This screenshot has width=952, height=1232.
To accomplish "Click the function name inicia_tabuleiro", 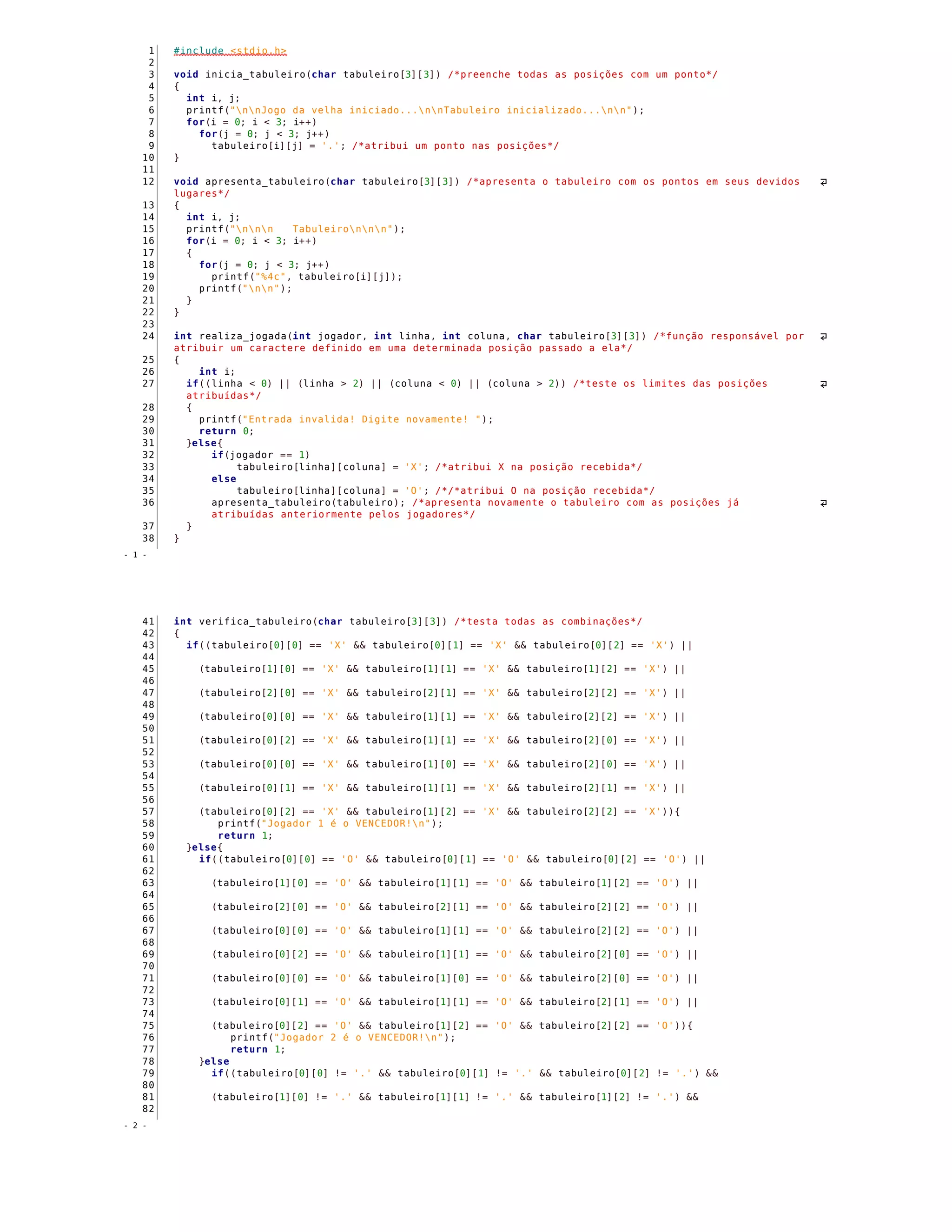I will (x=256, y=74).
